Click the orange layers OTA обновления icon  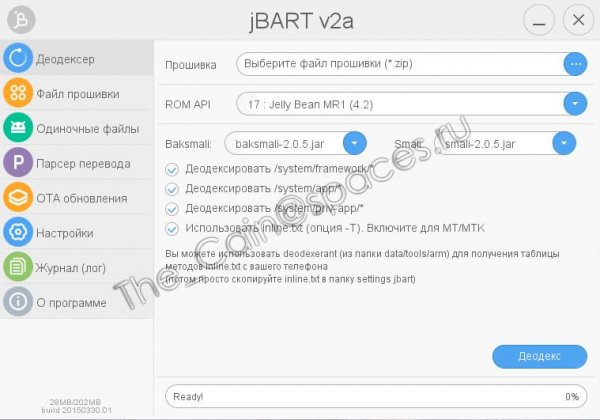coord(18,197)
